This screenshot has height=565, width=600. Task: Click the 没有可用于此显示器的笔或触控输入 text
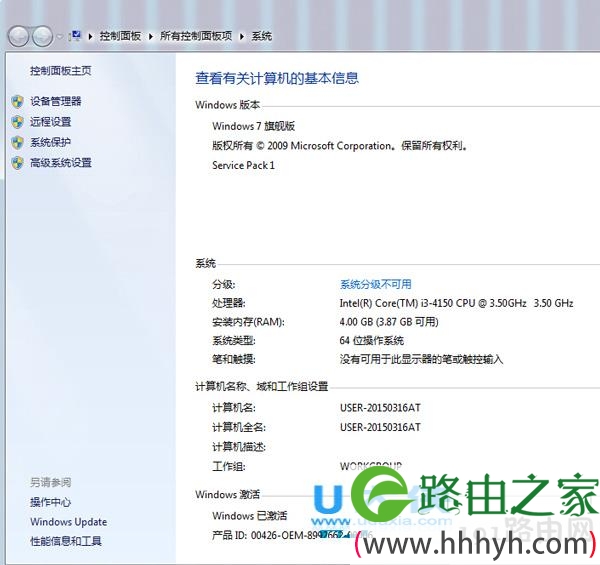421,359
